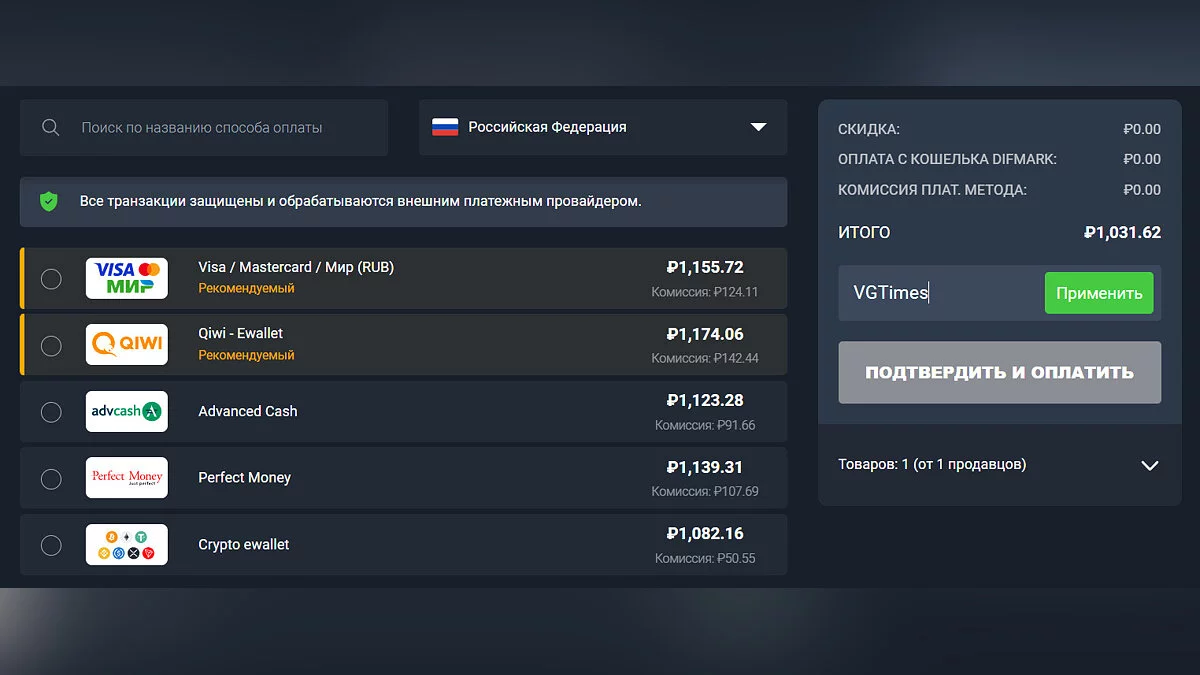Click the promo code field containing VGTimes
Viewport: 1200px width, 675px height.
(x=940, y=293)
